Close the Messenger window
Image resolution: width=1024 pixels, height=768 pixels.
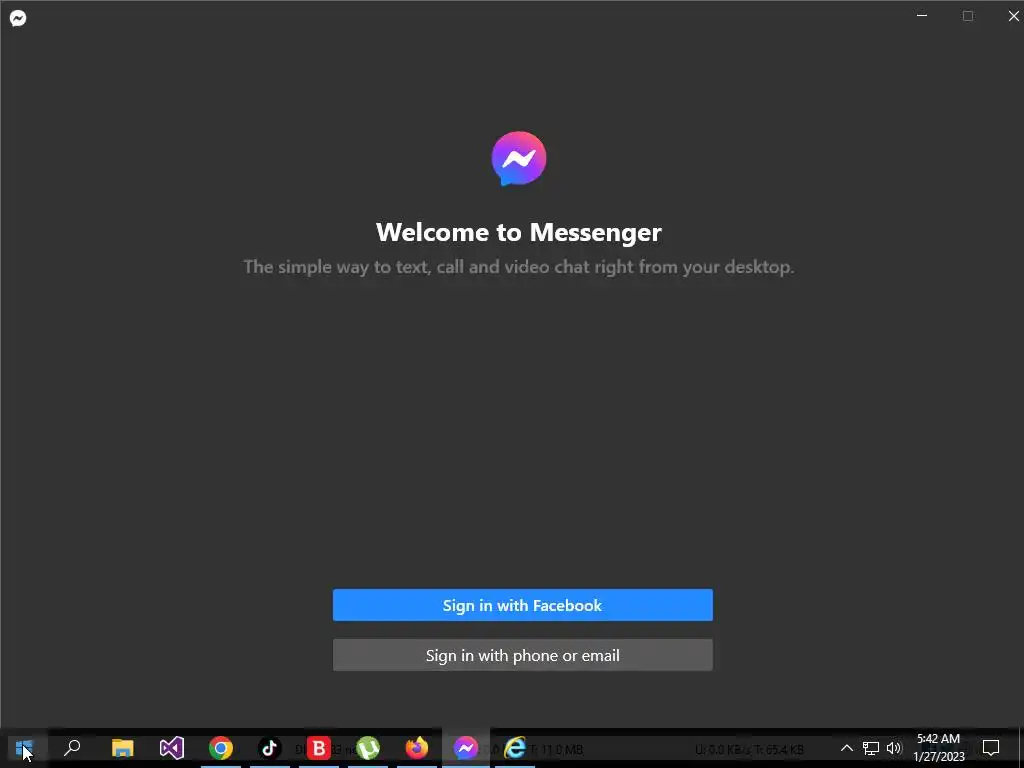(1013, 16)
